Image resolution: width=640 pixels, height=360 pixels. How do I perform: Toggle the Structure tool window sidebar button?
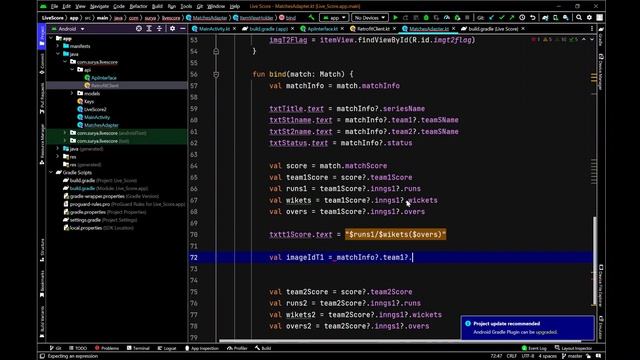[x=42, y=249]
